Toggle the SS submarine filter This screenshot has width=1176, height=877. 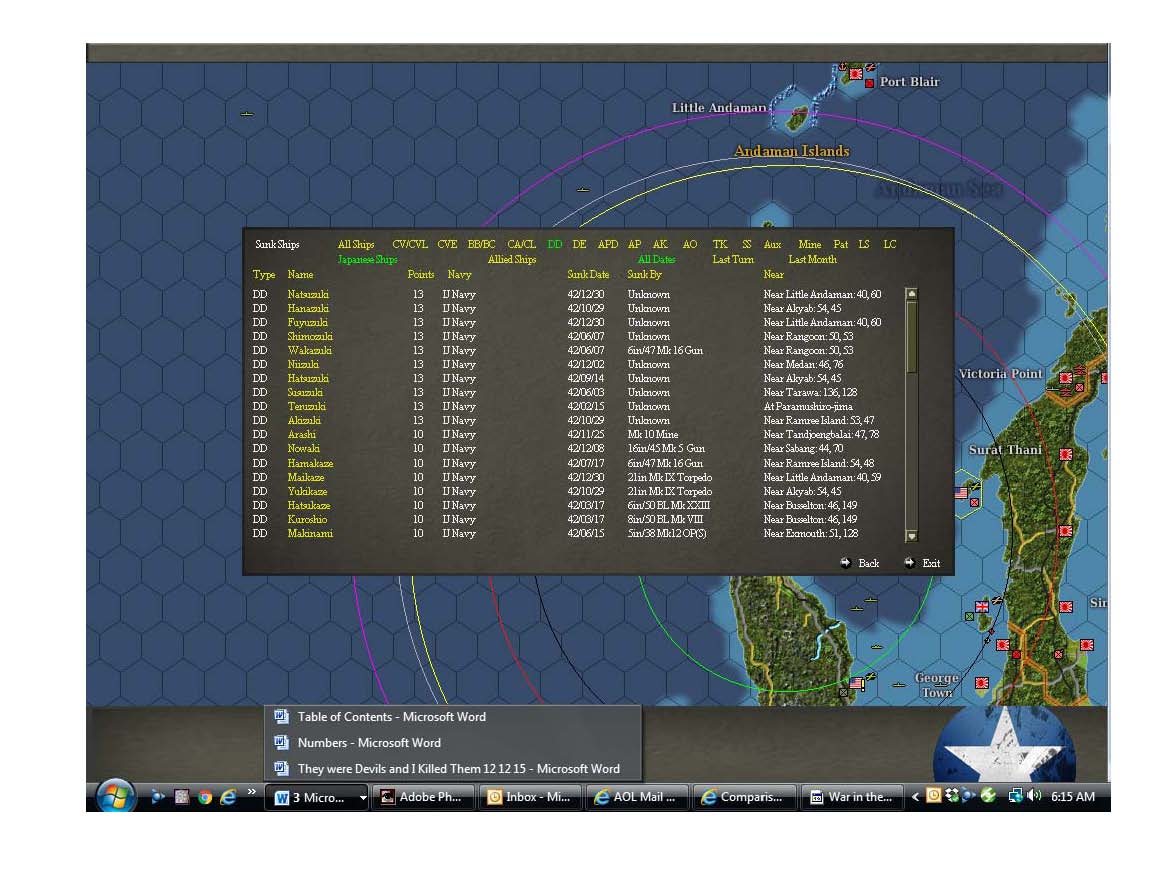click(x=746, y=245)
